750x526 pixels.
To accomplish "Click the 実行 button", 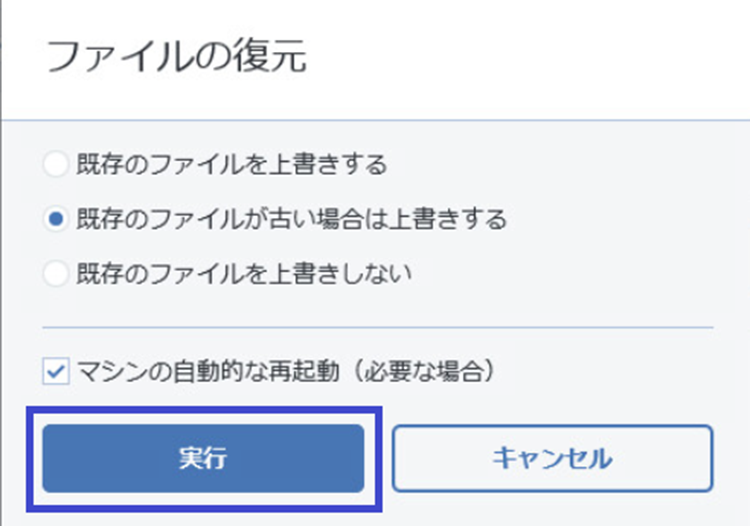I will 203,459.
